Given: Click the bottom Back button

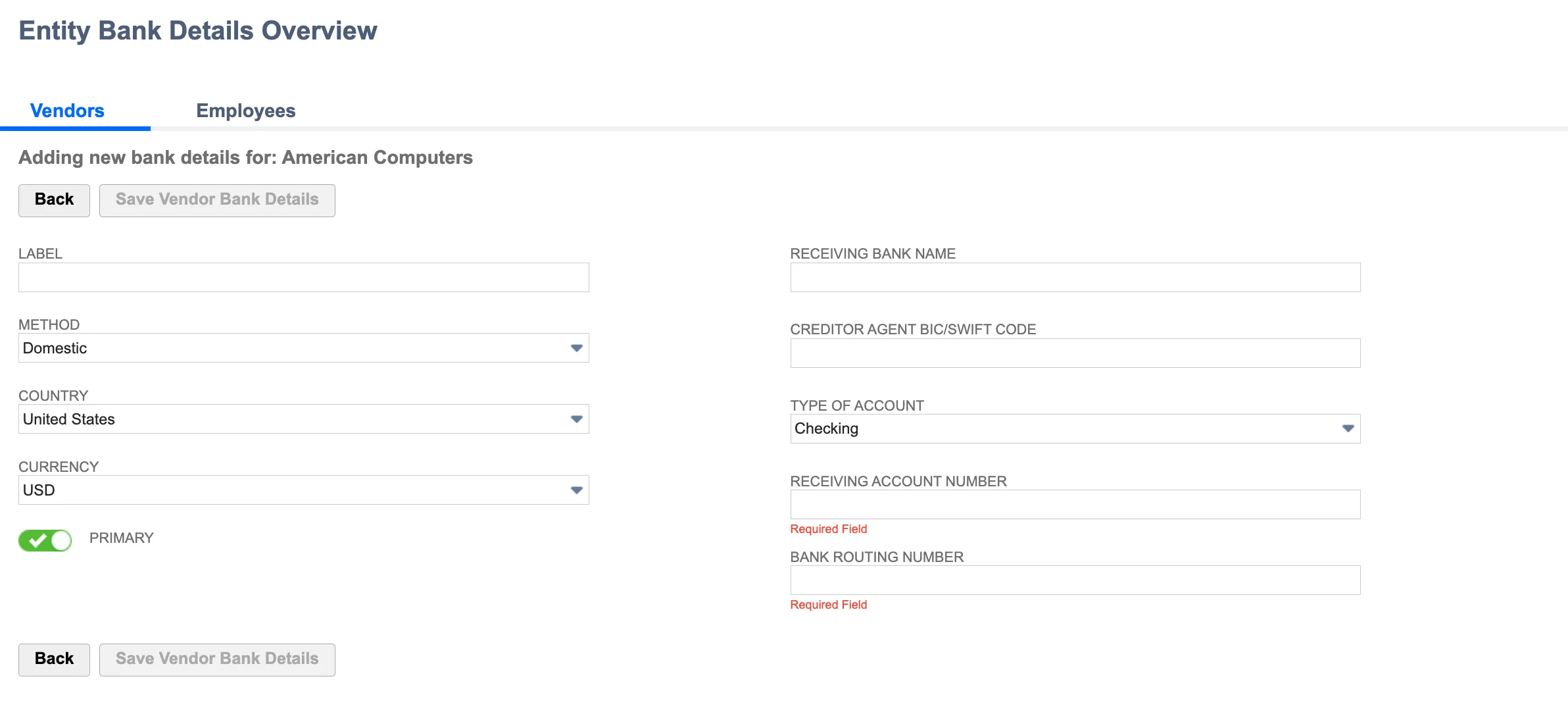Looking at the screenshot, I should [x=54, y=659].
